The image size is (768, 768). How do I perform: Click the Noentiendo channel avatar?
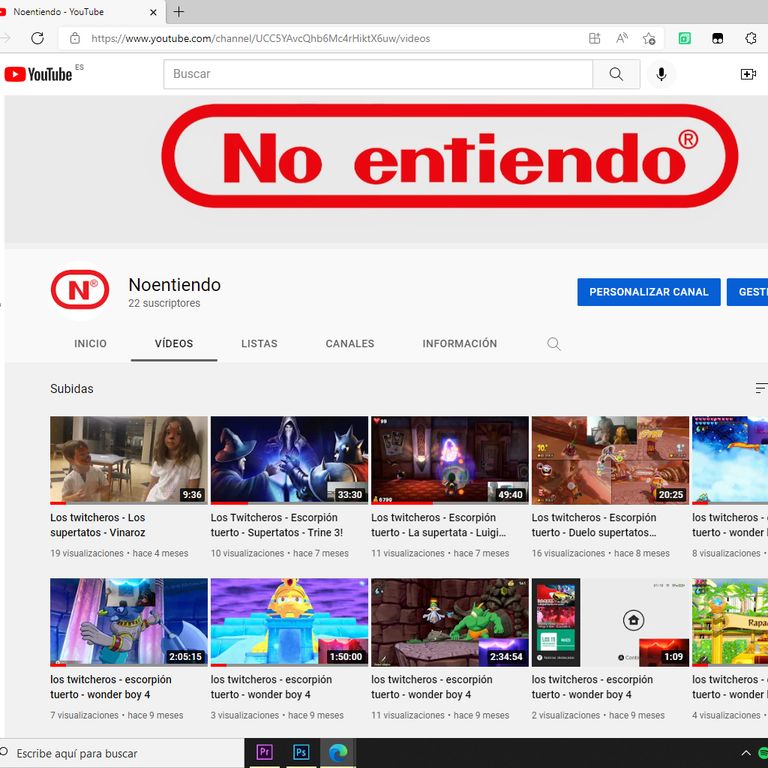pyautogui.click(x=80, y=290)
